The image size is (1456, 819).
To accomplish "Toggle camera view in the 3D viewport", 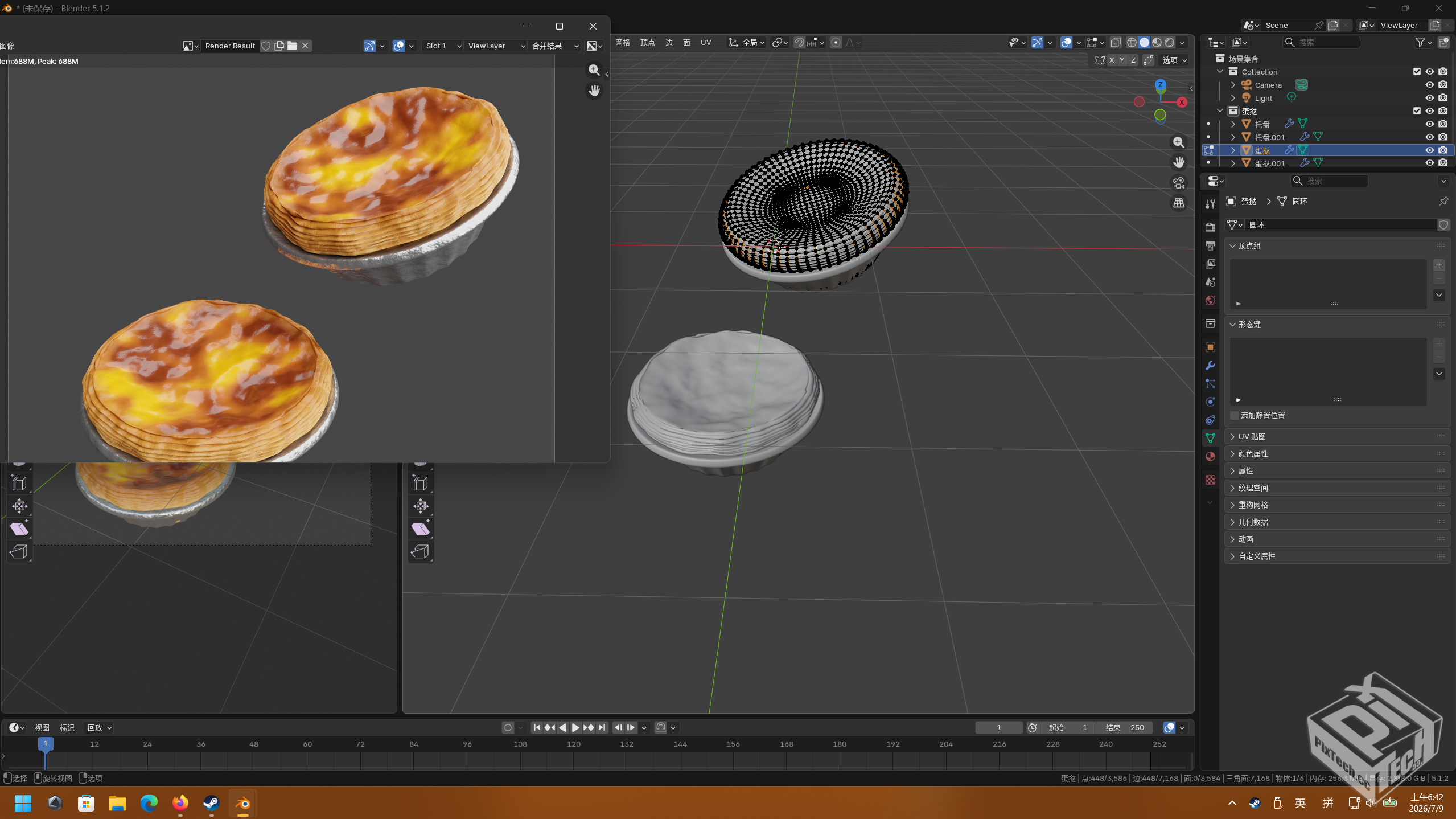I will click(x=1178, y=183).
